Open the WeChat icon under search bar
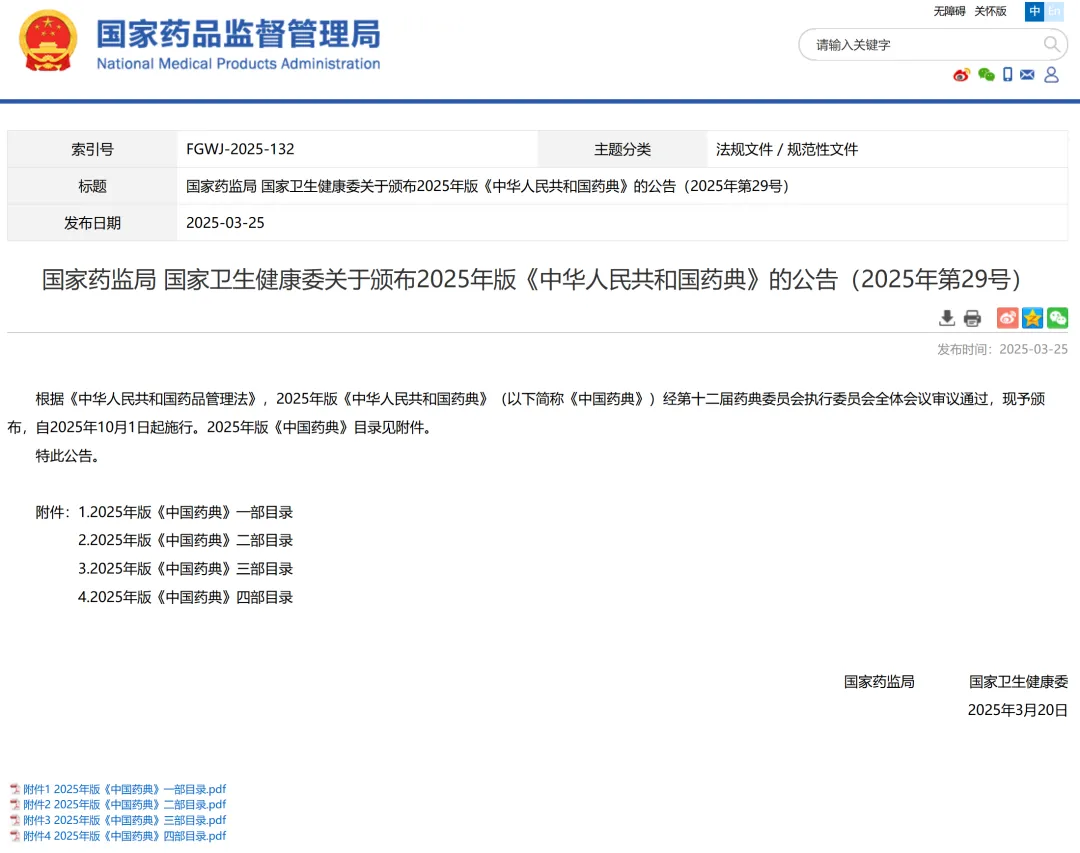 [x=986, y=75]
